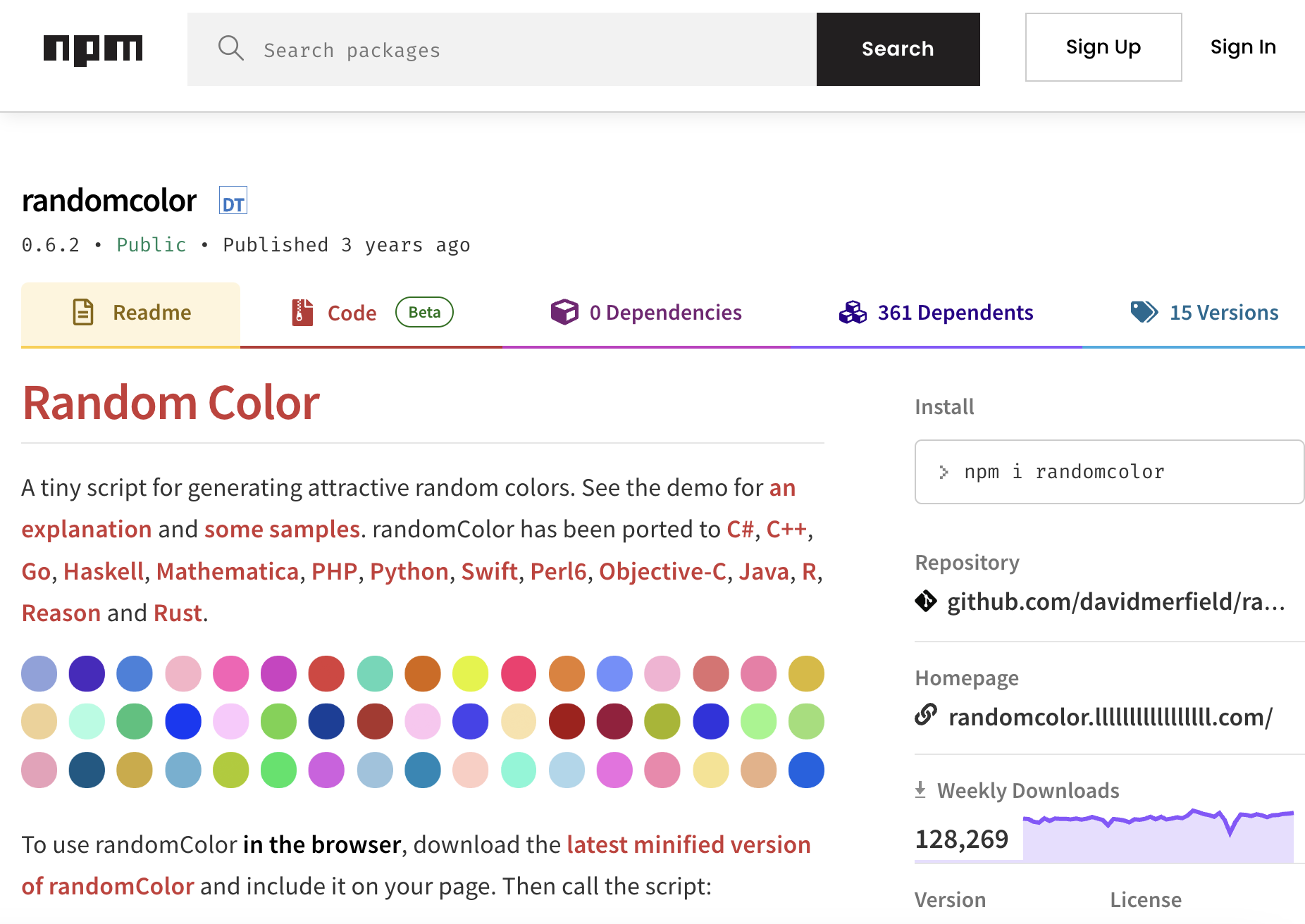
Task: Open the 361 Dependents tab
Action: 936,314
